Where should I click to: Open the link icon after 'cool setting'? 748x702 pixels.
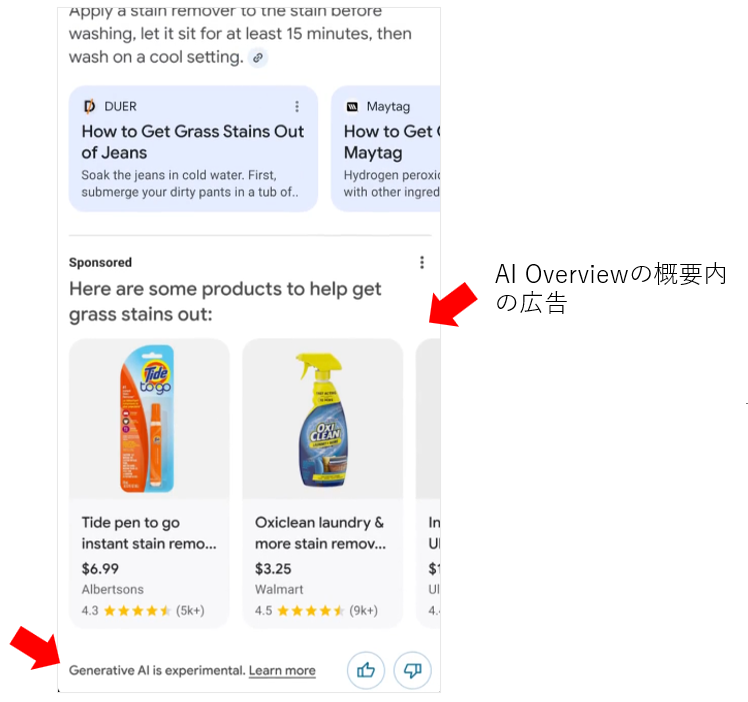(258, 58)
